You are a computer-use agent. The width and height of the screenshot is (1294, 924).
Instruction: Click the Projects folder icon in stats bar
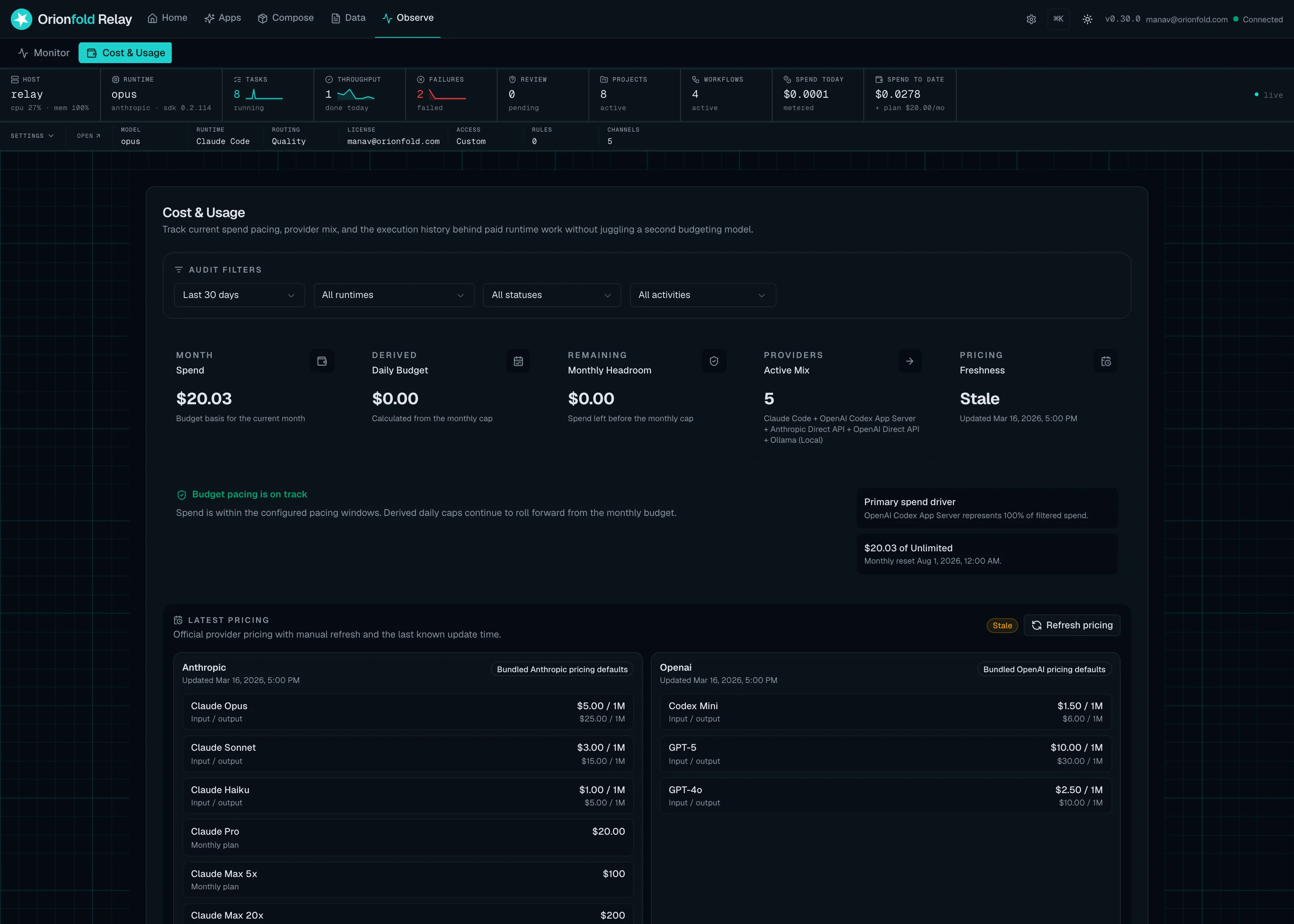[604, 80]
